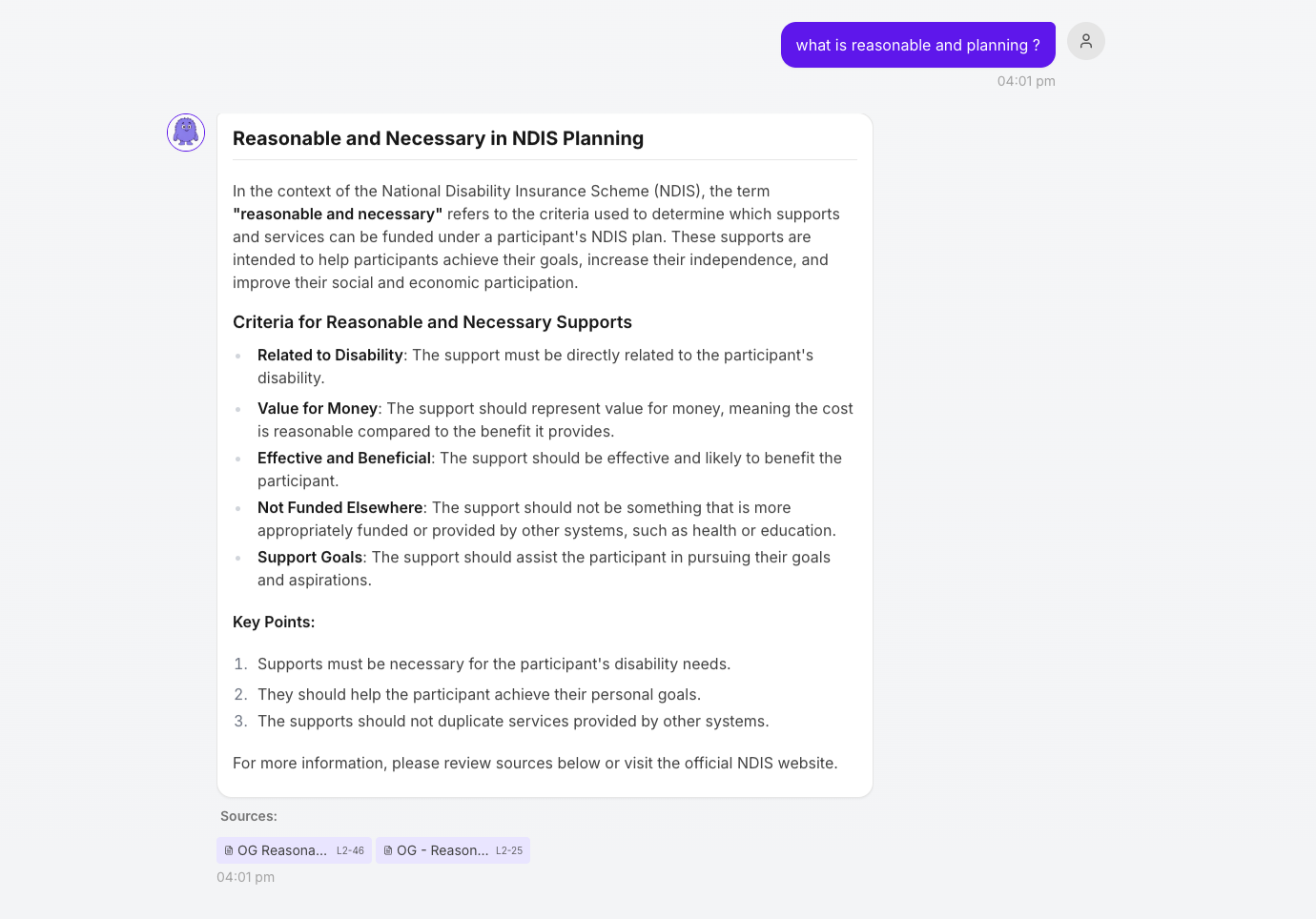Image resolution: width=1316 pixels, height=919 pixels.
Task: Click the assistant's purple avatar icon
Action: click(185, 133)
